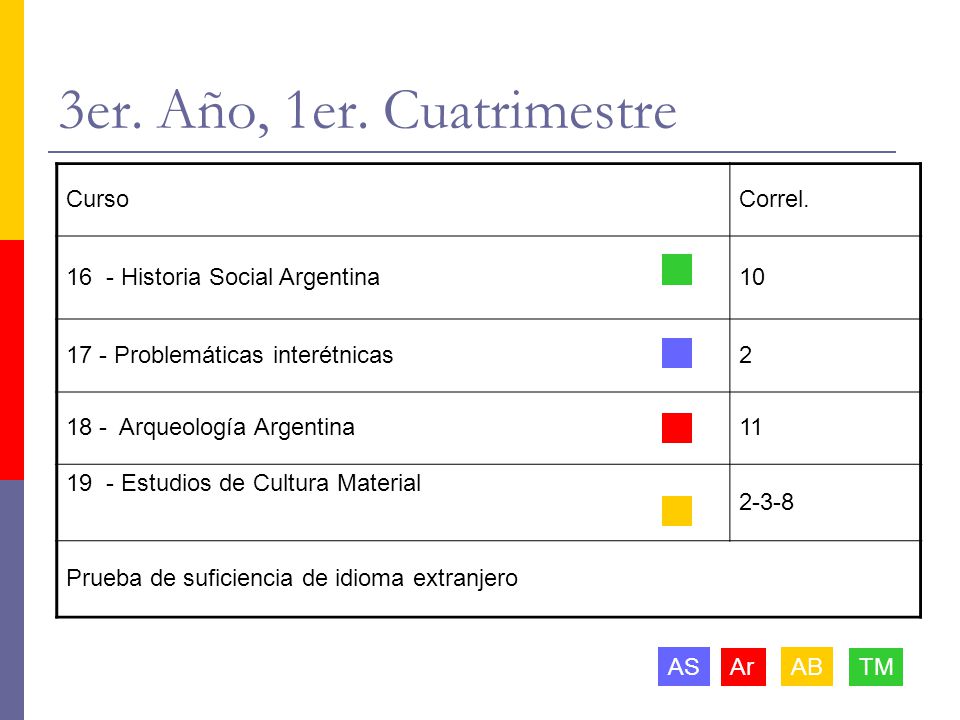
Task: Select the row 17 - Problemáticas interétnicas
Action: (x=488, y=356)
